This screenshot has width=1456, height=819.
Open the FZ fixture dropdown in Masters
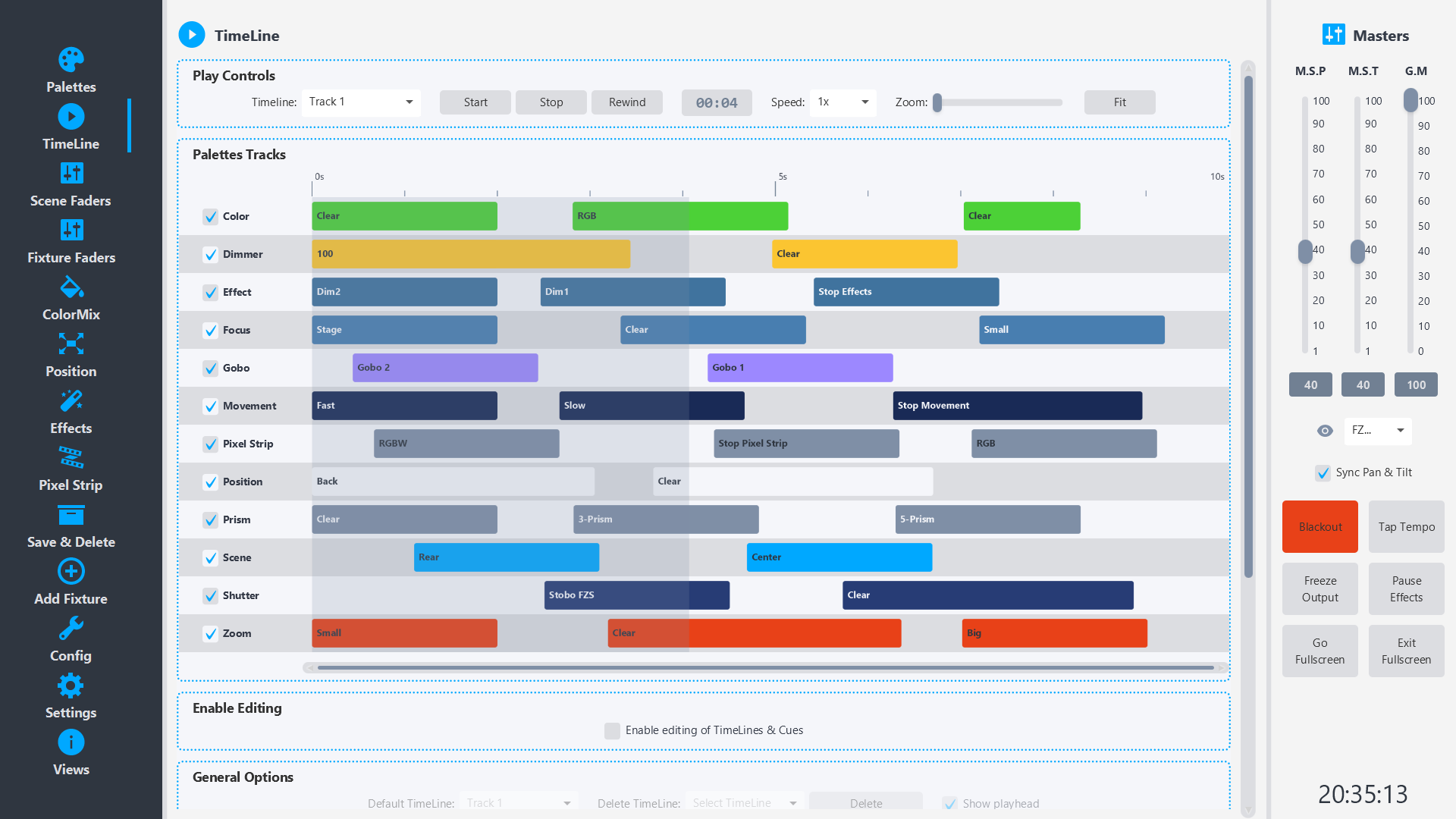tap(1378, 431)
